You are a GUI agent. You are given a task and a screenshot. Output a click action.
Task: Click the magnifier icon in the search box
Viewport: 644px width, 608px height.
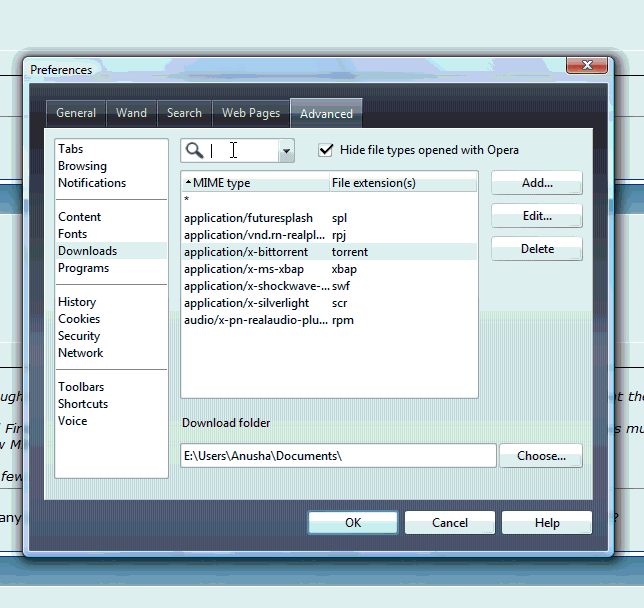click(x=194, y=150)
